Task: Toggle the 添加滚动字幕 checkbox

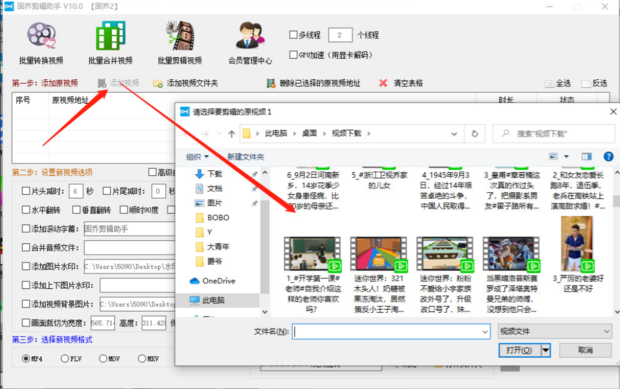Action: 26,228
